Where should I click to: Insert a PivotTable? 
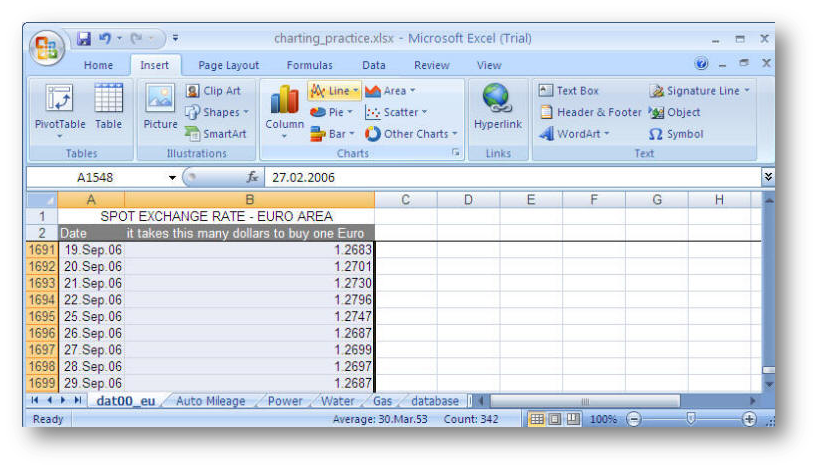click(60, 108)
